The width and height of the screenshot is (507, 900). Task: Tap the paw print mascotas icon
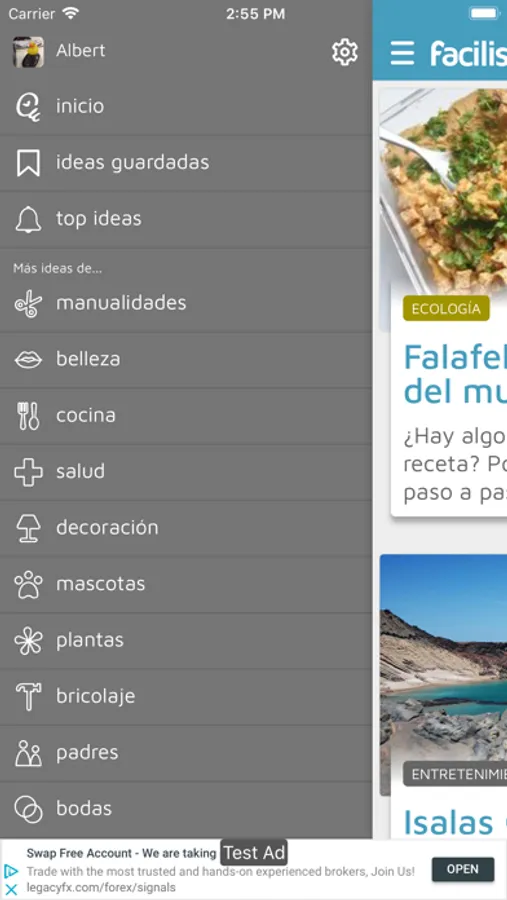pyautogui.click(x=28, y=584)
